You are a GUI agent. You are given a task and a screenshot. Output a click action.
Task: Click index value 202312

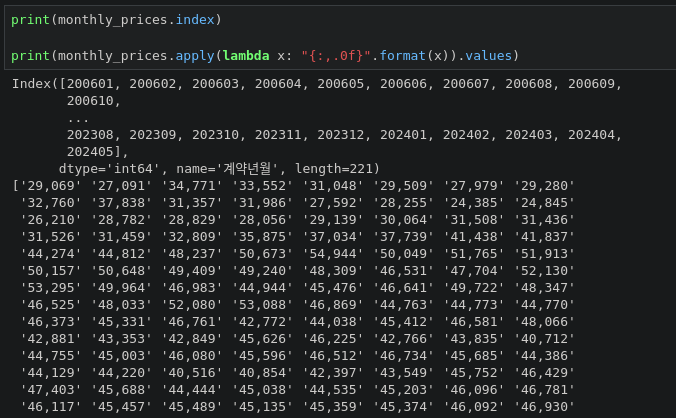[341, 135]
